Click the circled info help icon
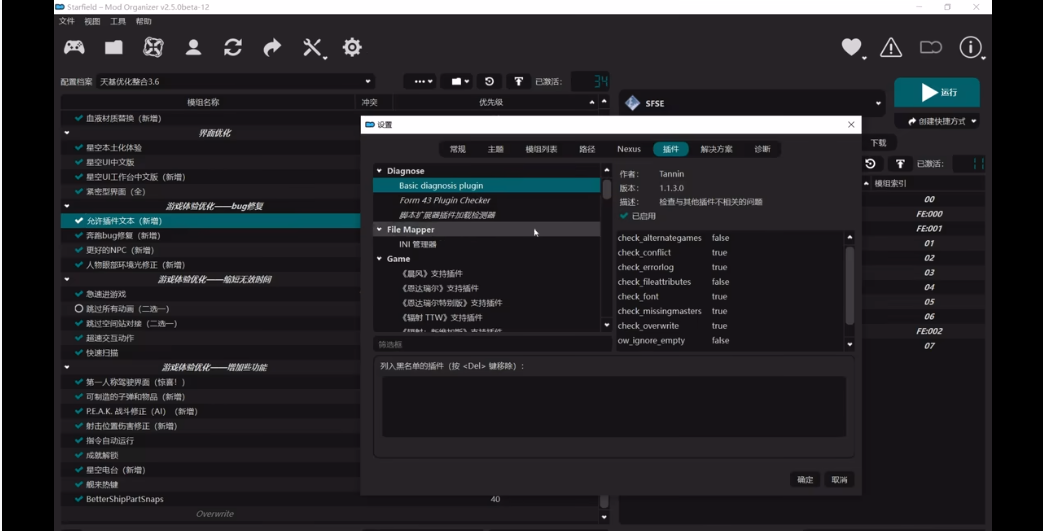The width and height of the screenshot is (1043, 531). [x=970, y=47]
